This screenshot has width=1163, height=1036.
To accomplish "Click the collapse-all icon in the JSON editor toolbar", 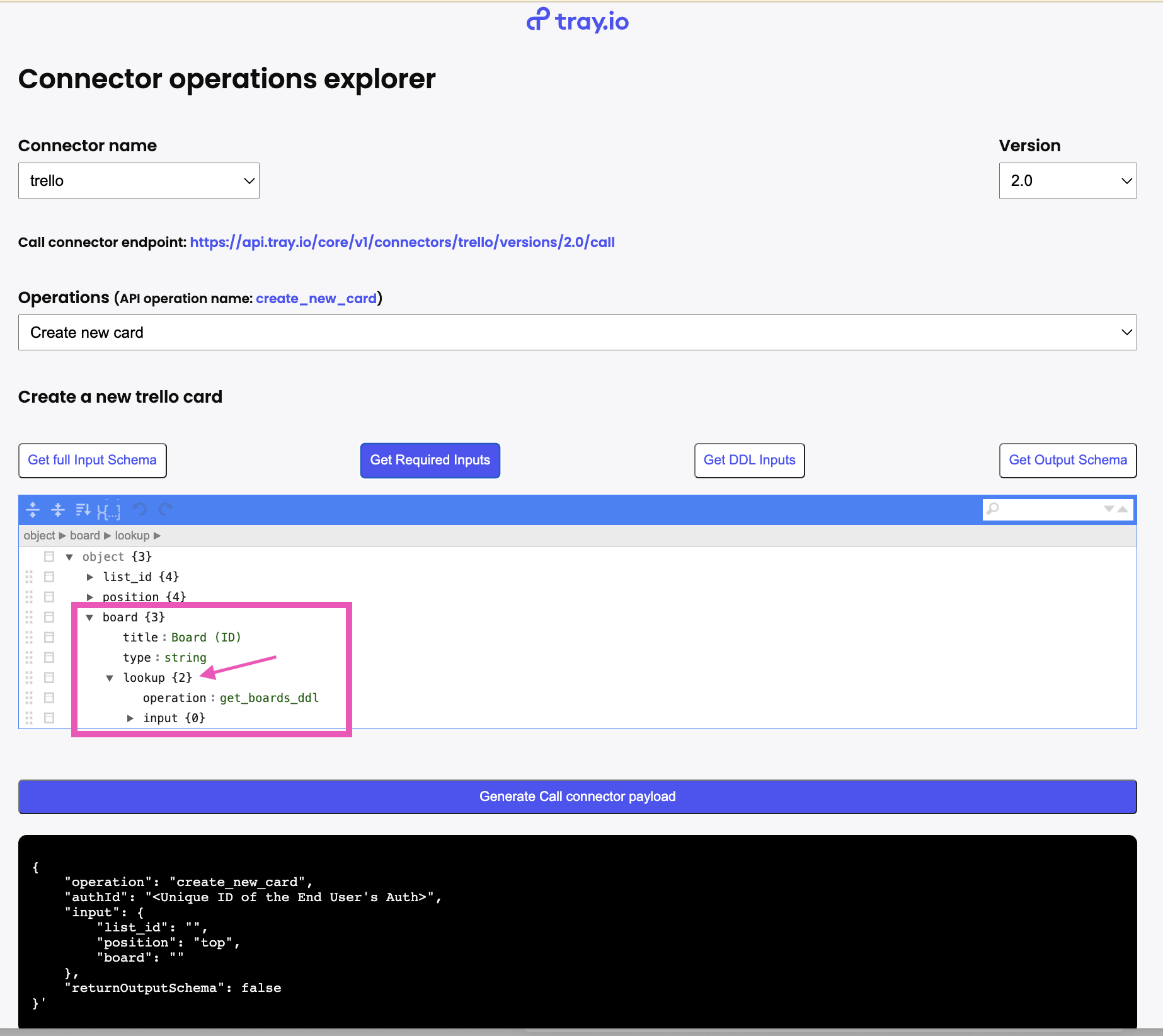I will 58,510.
